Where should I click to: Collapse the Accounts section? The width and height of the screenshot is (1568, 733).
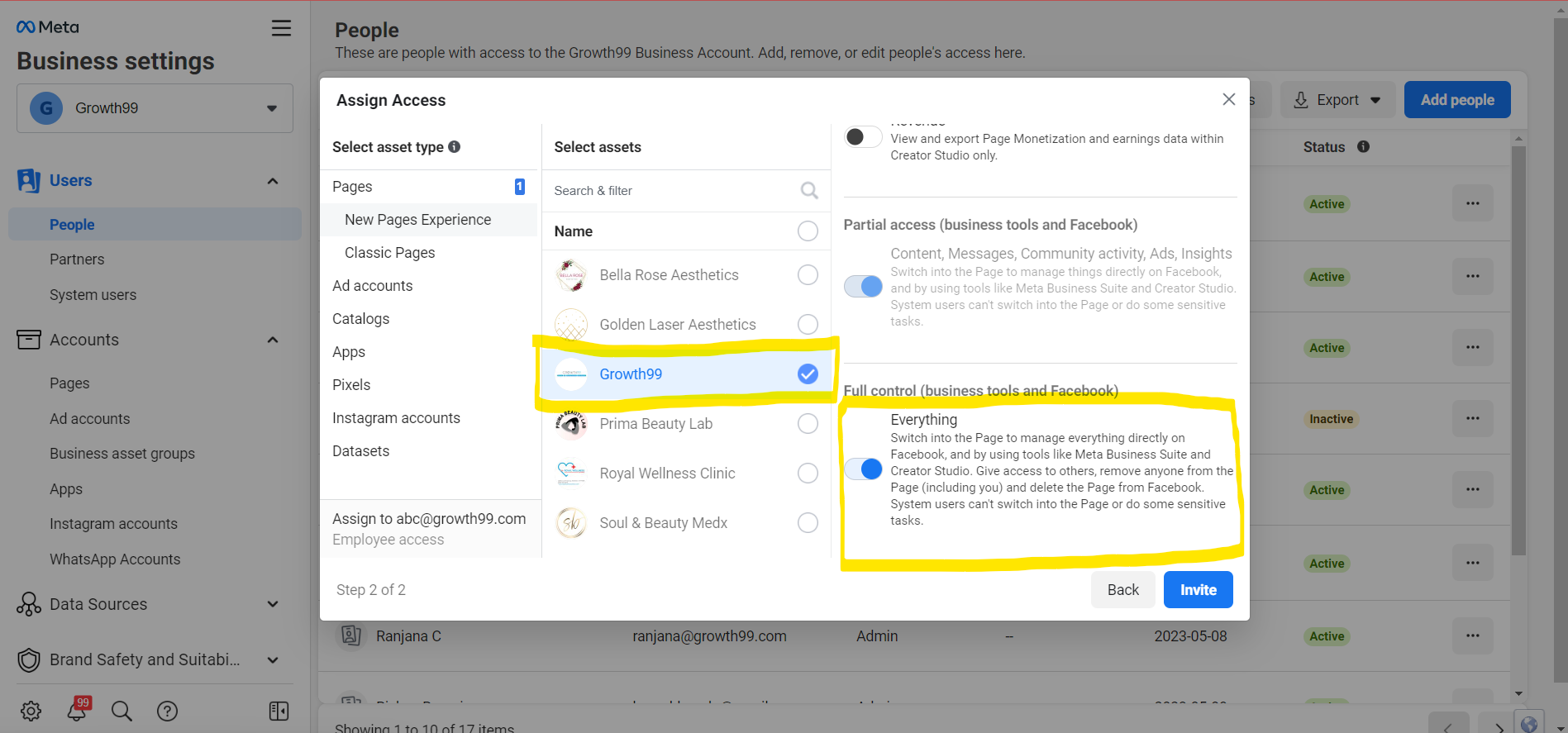[273, 340]
